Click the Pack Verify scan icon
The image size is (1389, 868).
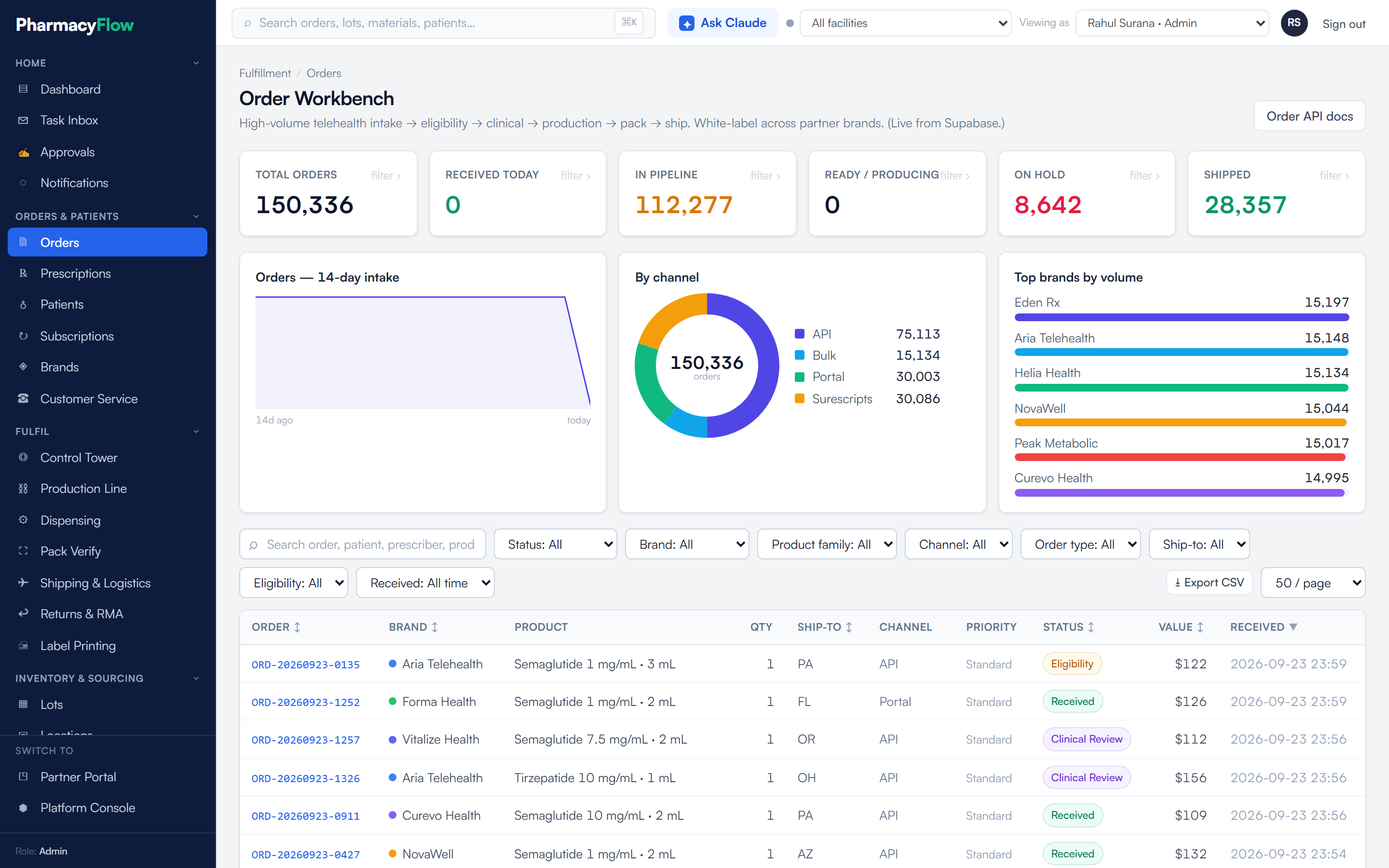(x=23, y=551)
